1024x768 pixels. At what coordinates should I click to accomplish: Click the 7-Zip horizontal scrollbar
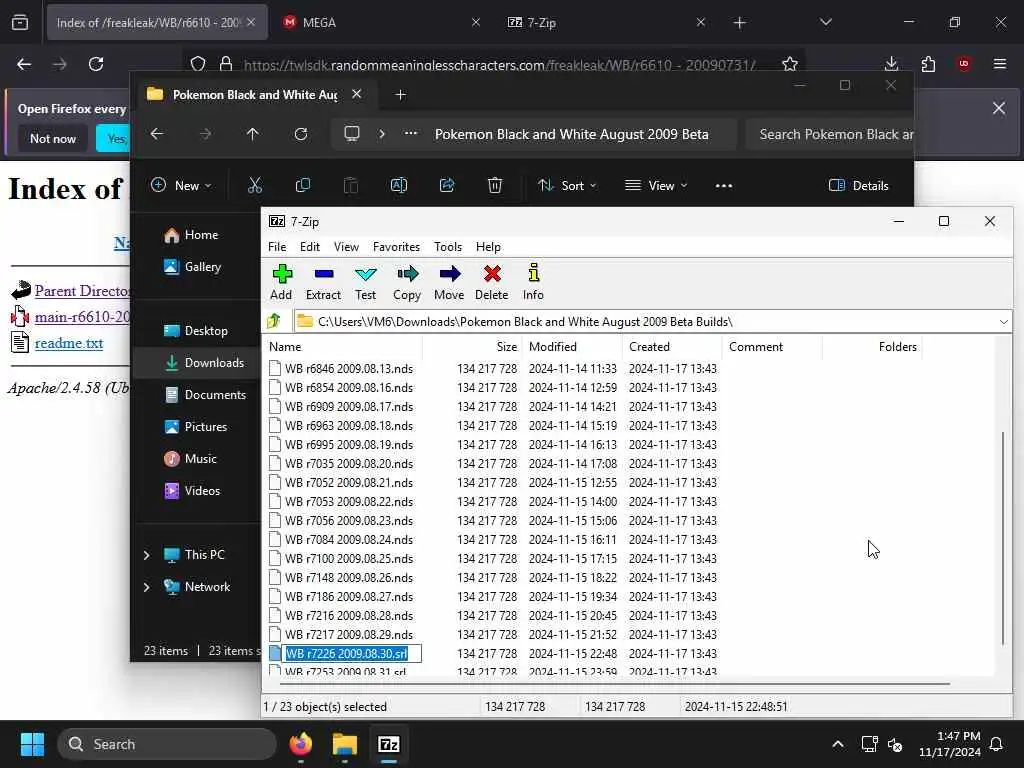615,684
